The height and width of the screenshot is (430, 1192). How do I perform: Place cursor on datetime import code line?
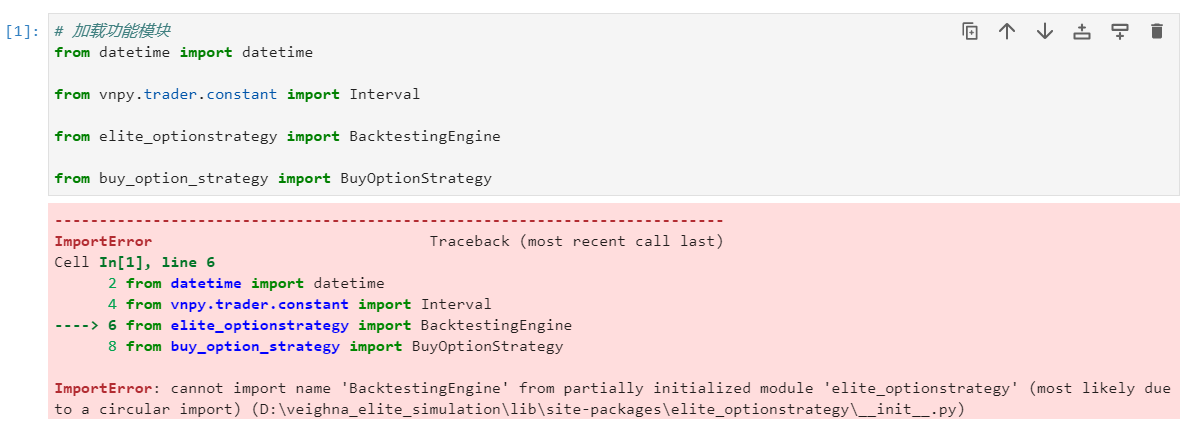[183, 52]
